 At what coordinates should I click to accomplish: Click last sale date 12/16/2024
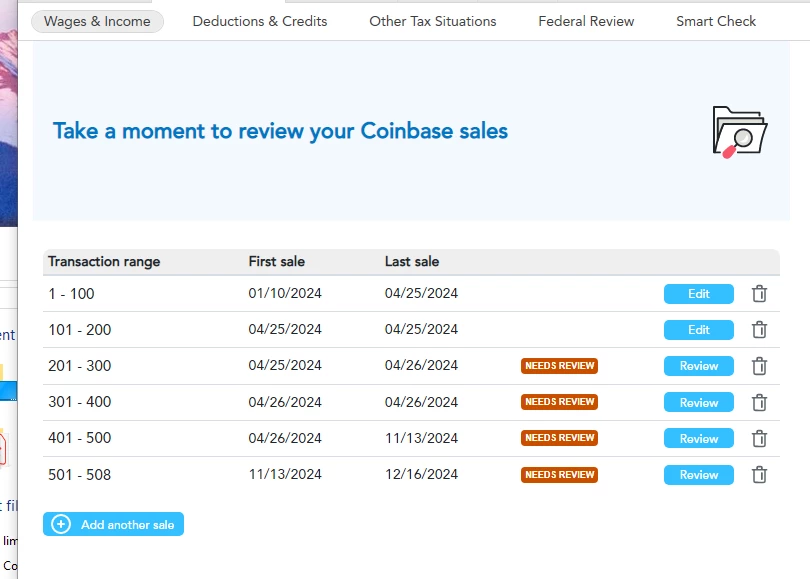pos(421,474)
